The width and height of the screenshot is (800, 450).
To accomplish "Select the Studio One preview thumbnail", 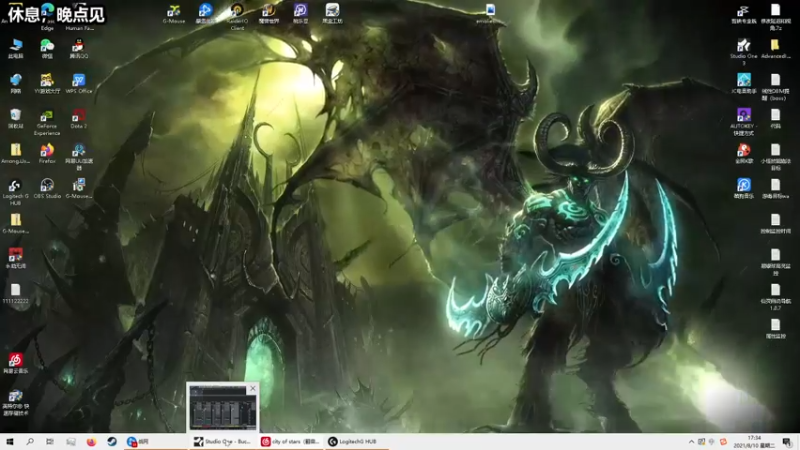I will pyautogui.click(x=222, y=407).
